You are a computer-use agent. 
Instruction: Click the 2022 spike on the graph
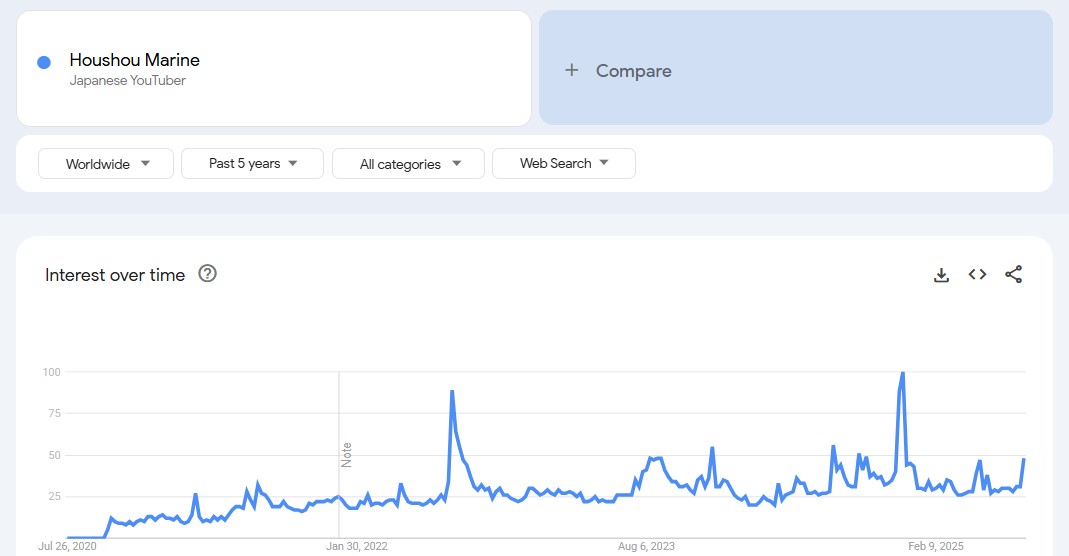click(x=452, y=391)
